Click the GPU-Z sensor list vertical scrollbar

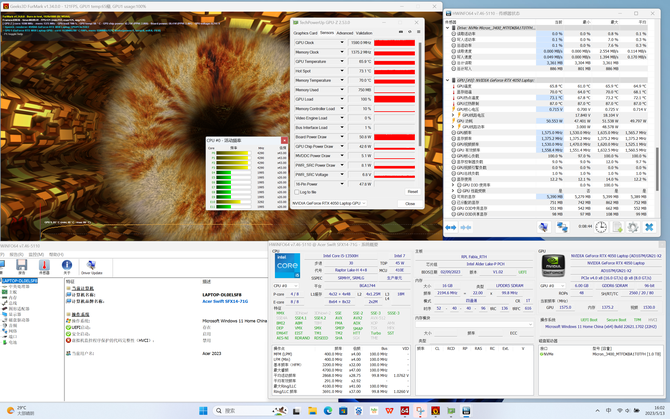tap(420, 94)
